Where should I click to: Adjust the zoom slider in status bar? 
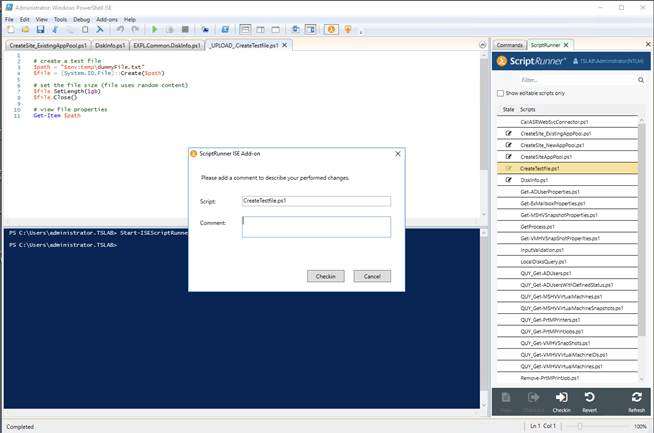pyautogui.click(x=580, y=426)
